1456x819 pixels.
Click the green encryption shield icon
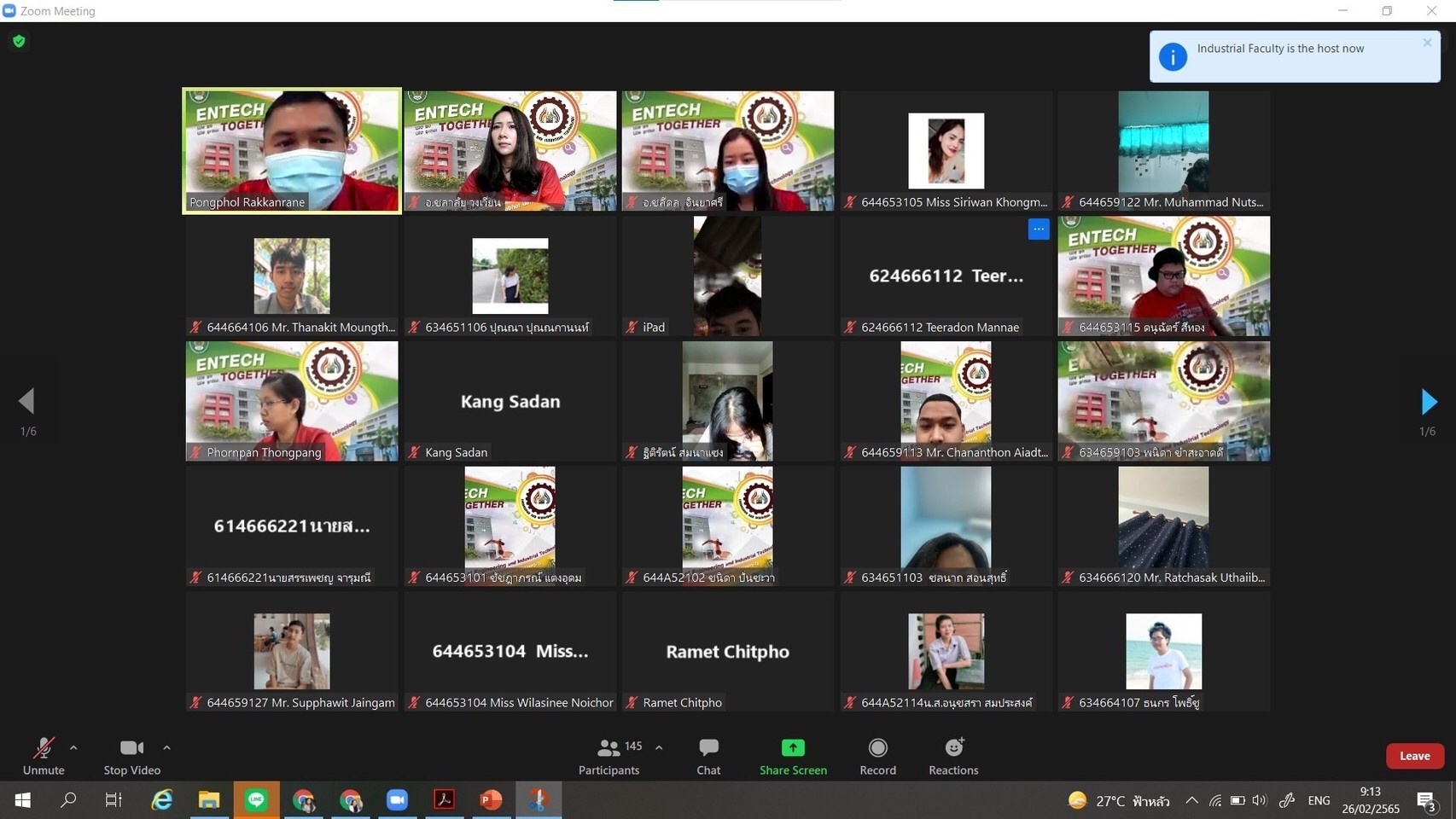19,41
